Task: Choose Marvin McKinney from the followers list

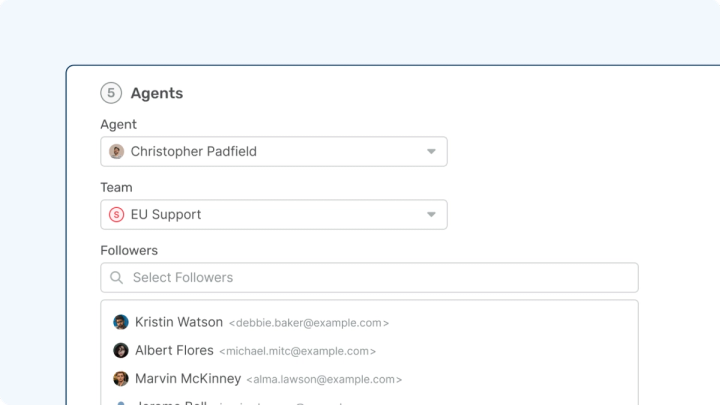Action: click(188, 379)
